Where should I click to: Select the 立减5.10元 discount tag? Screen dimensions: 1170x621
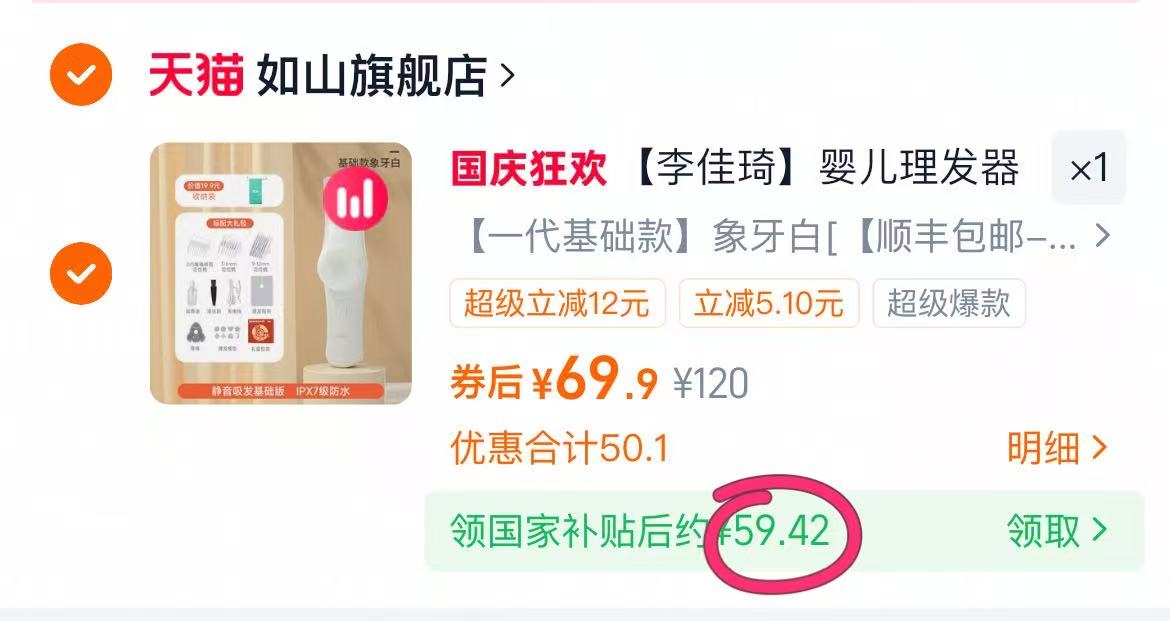point(769,304)
